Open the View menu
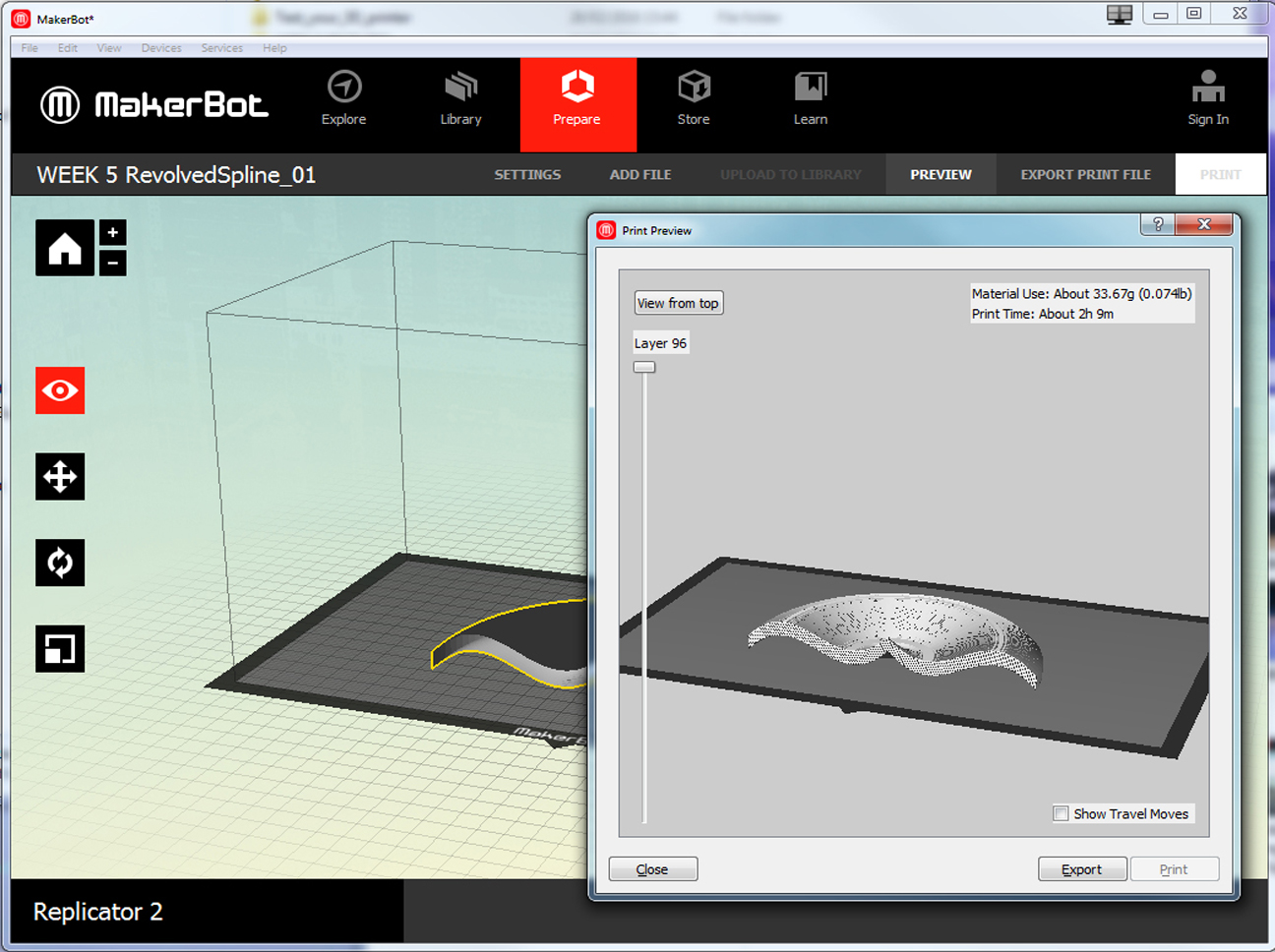Image resolution: width=1275 pixels, height=952 pixels. (109, 47)
